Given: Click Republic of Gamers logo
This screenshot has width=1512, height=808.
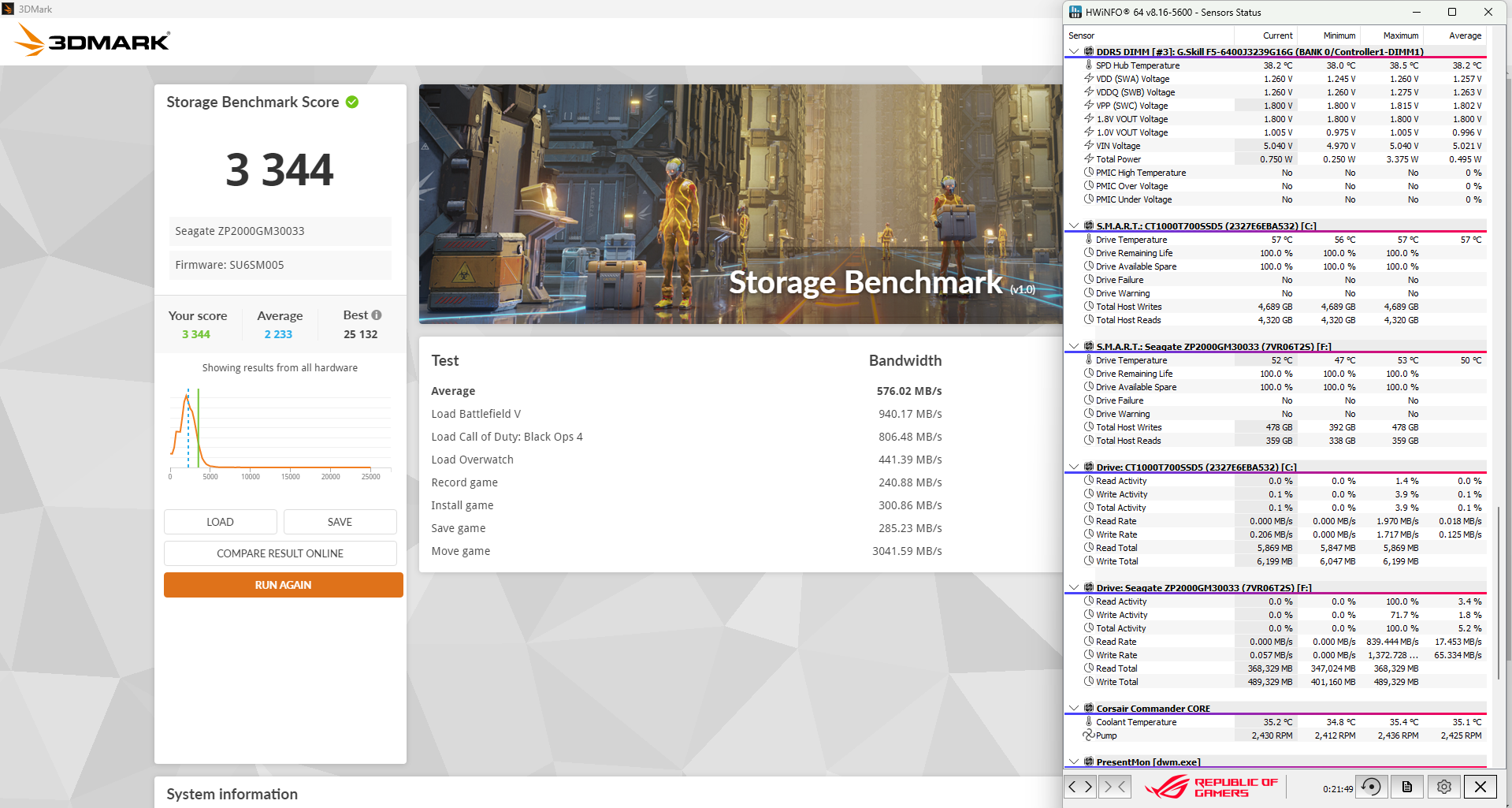Looking at the screenshot, I should [x=1211, y=787].
